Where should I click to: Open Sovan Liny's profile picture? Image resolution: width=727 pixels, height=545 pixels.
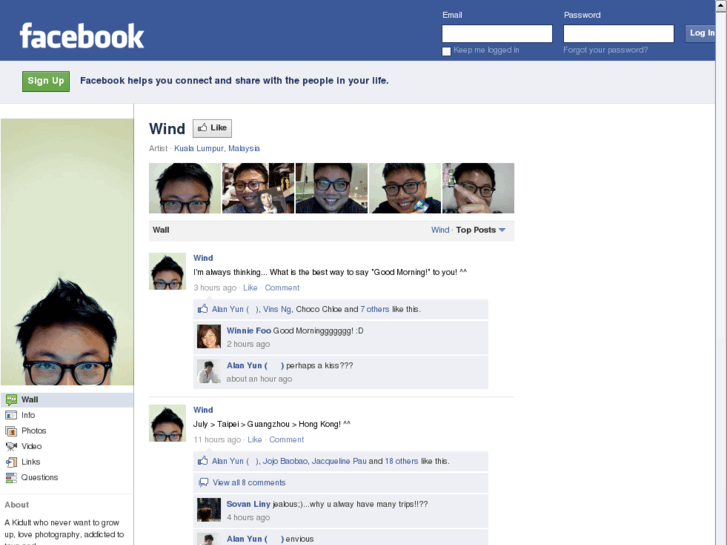pyautogui.click(x=209, y=510)
